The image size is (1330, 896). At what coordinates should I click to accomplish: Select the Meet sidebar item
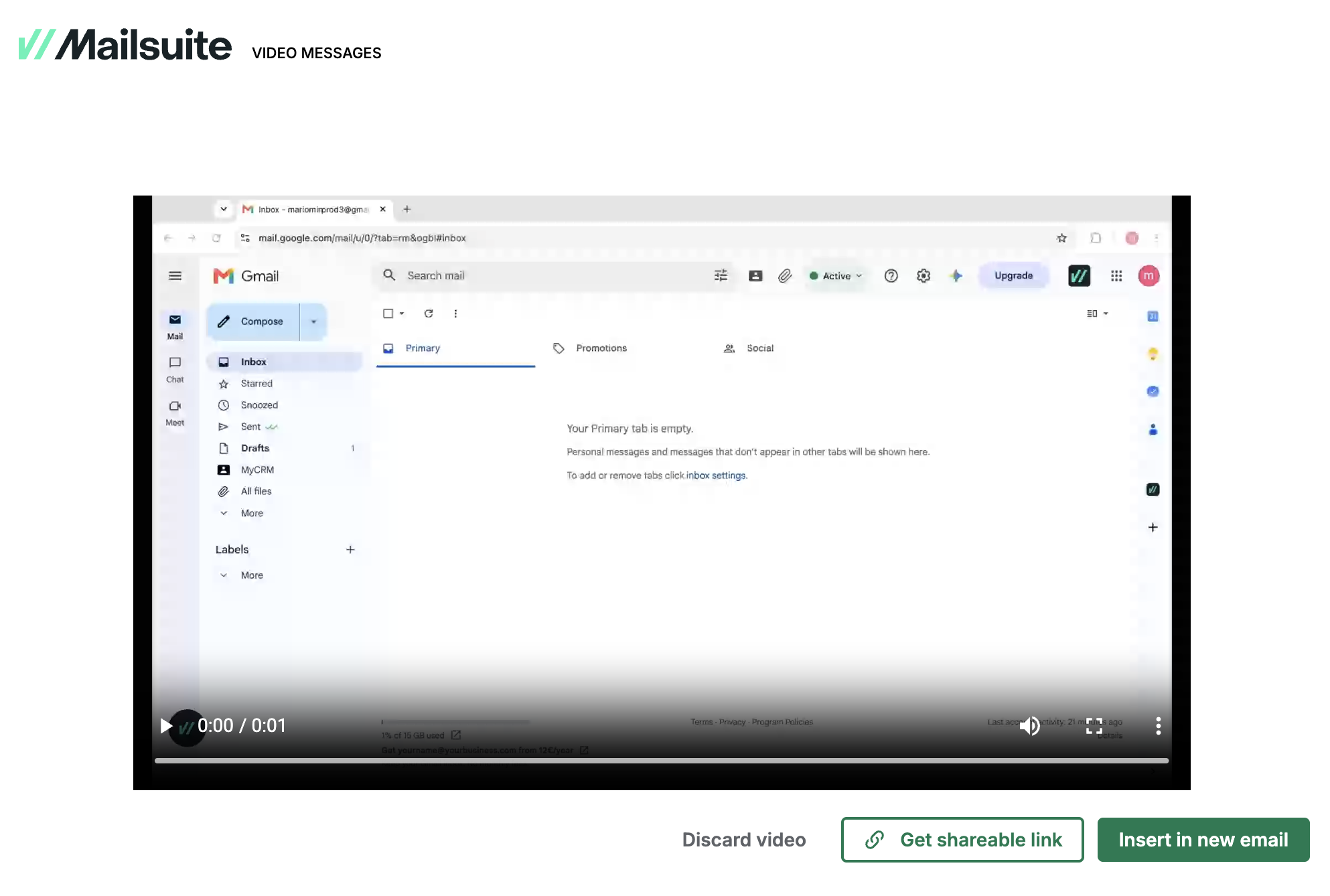(x=175, y=413)
